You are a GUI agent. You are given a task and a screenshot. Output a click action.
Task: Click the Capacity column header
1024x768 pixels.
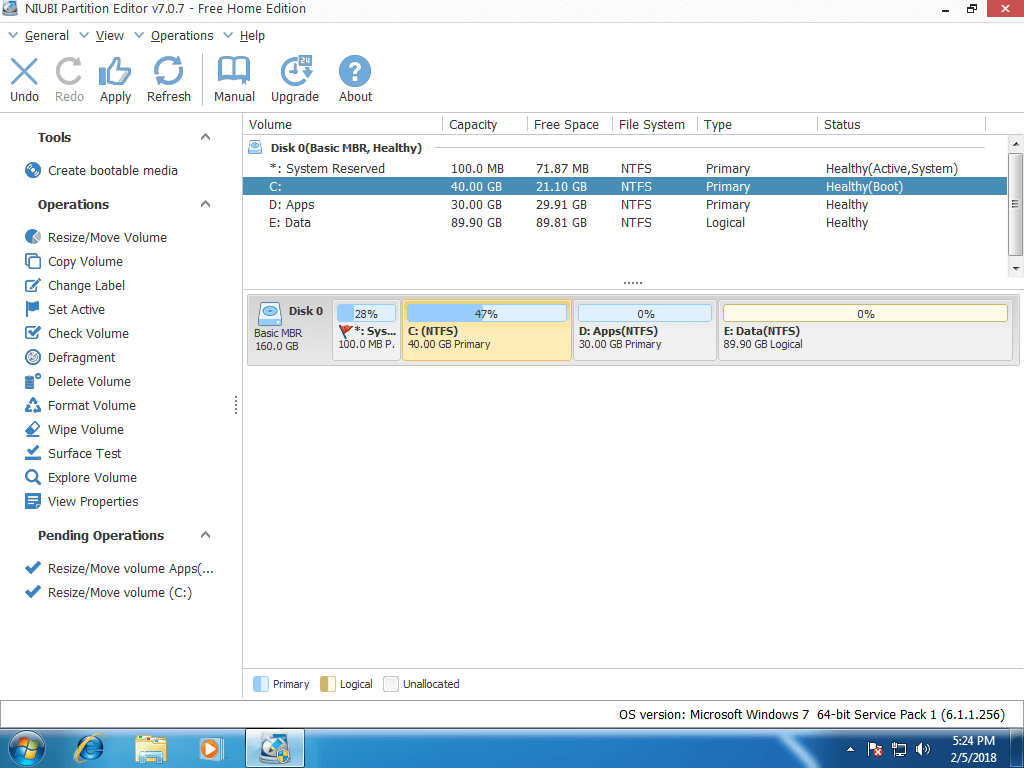[485, 125]
